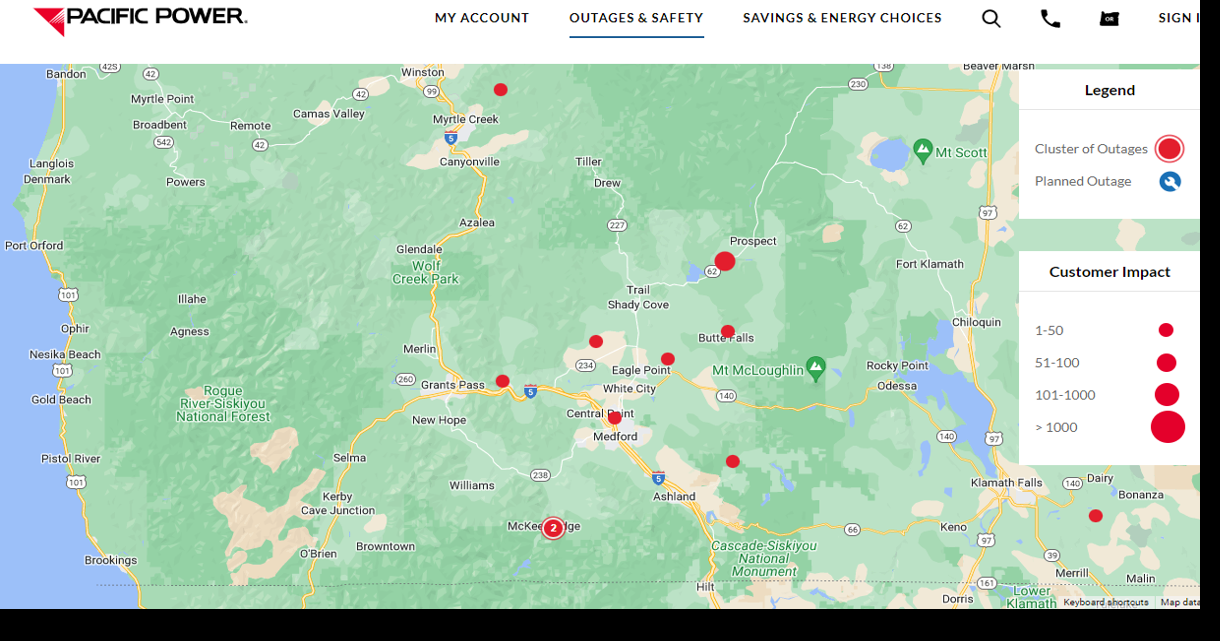
Task: Click the 51-100 customer impact dot
Action: 1166,362
